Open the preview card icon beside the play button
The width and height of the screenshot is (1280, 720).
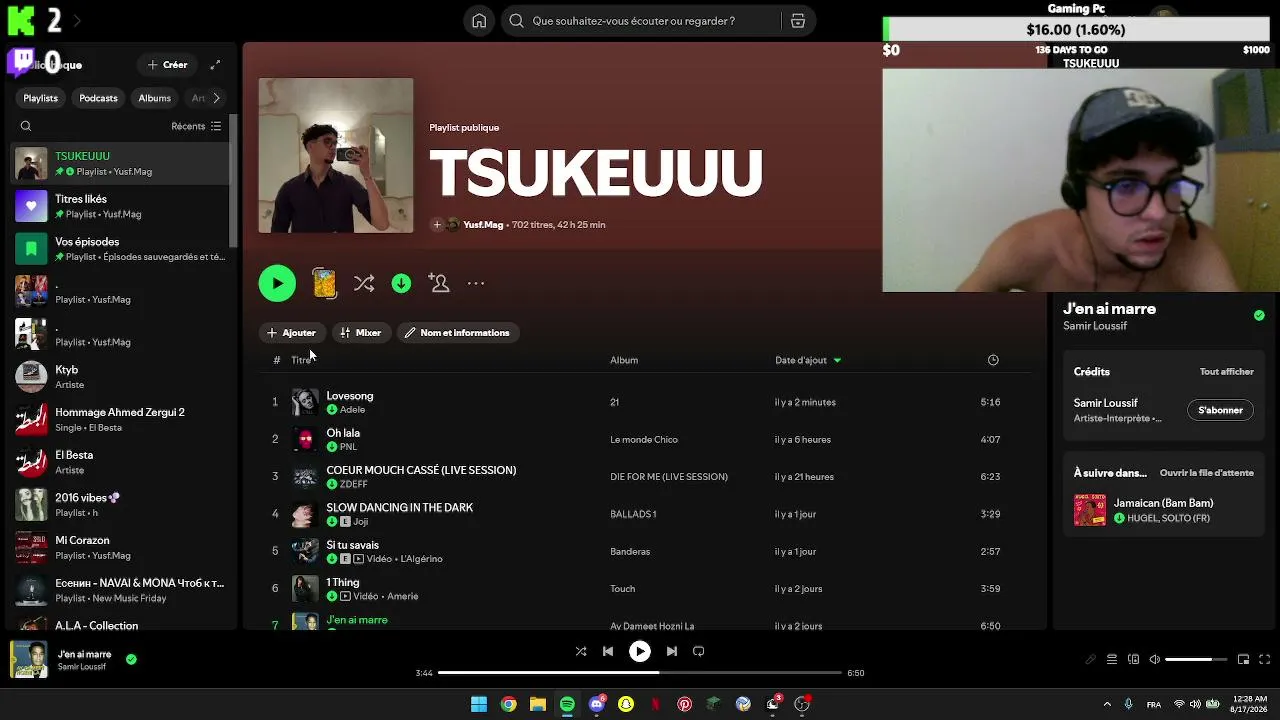pyautogui.click(x=324, y=283)
